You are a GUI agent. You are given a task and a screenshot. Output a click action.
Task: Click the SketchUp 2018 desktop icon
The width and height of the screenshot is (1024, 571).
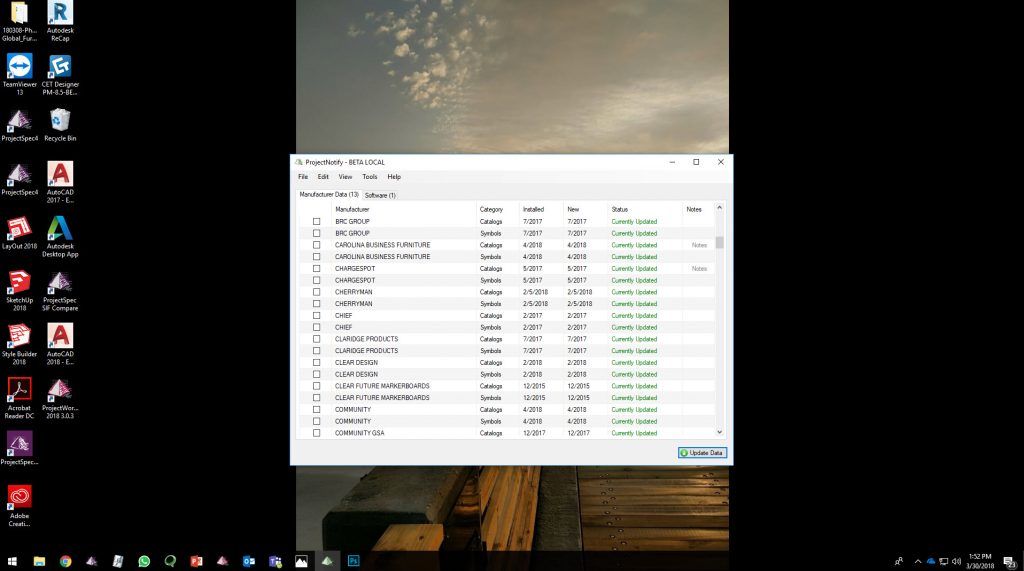(18, 282)
